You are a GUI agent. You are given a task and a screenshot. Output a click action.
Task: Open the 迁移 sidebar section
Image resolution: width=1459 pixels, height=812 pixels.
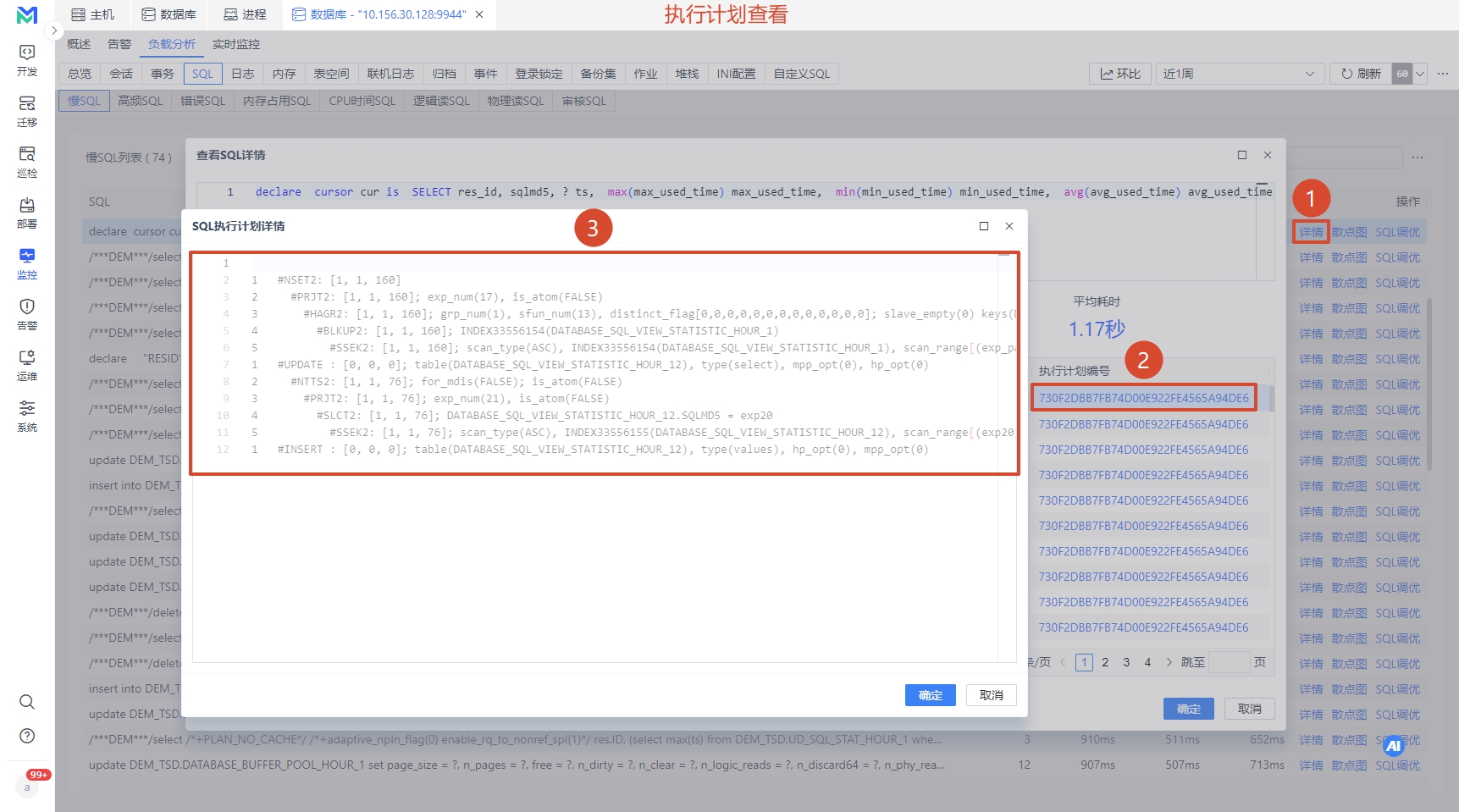tap(27, 111)
